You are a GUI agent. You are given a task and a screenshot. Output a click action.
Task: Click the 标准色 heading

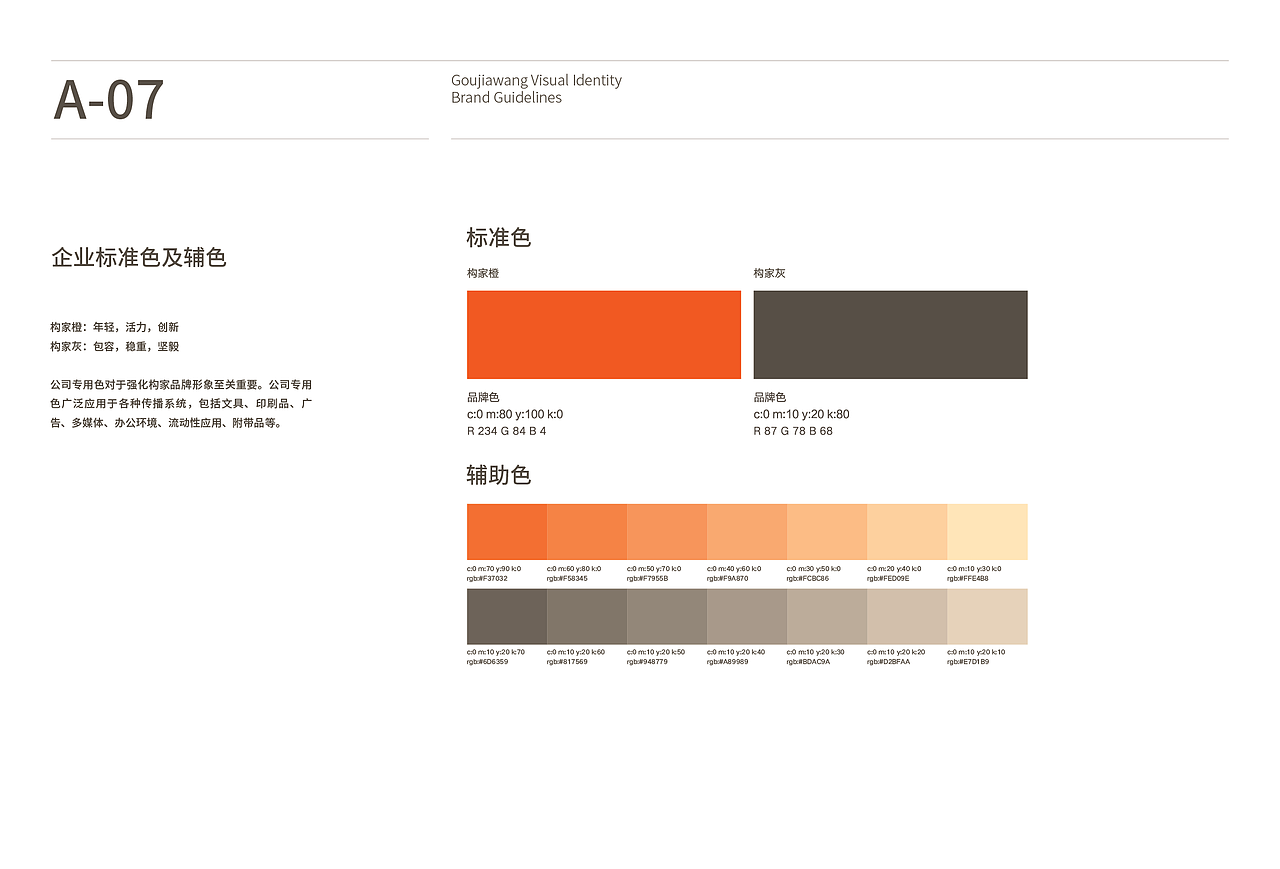pyautogui.click(x=498, y=238)
